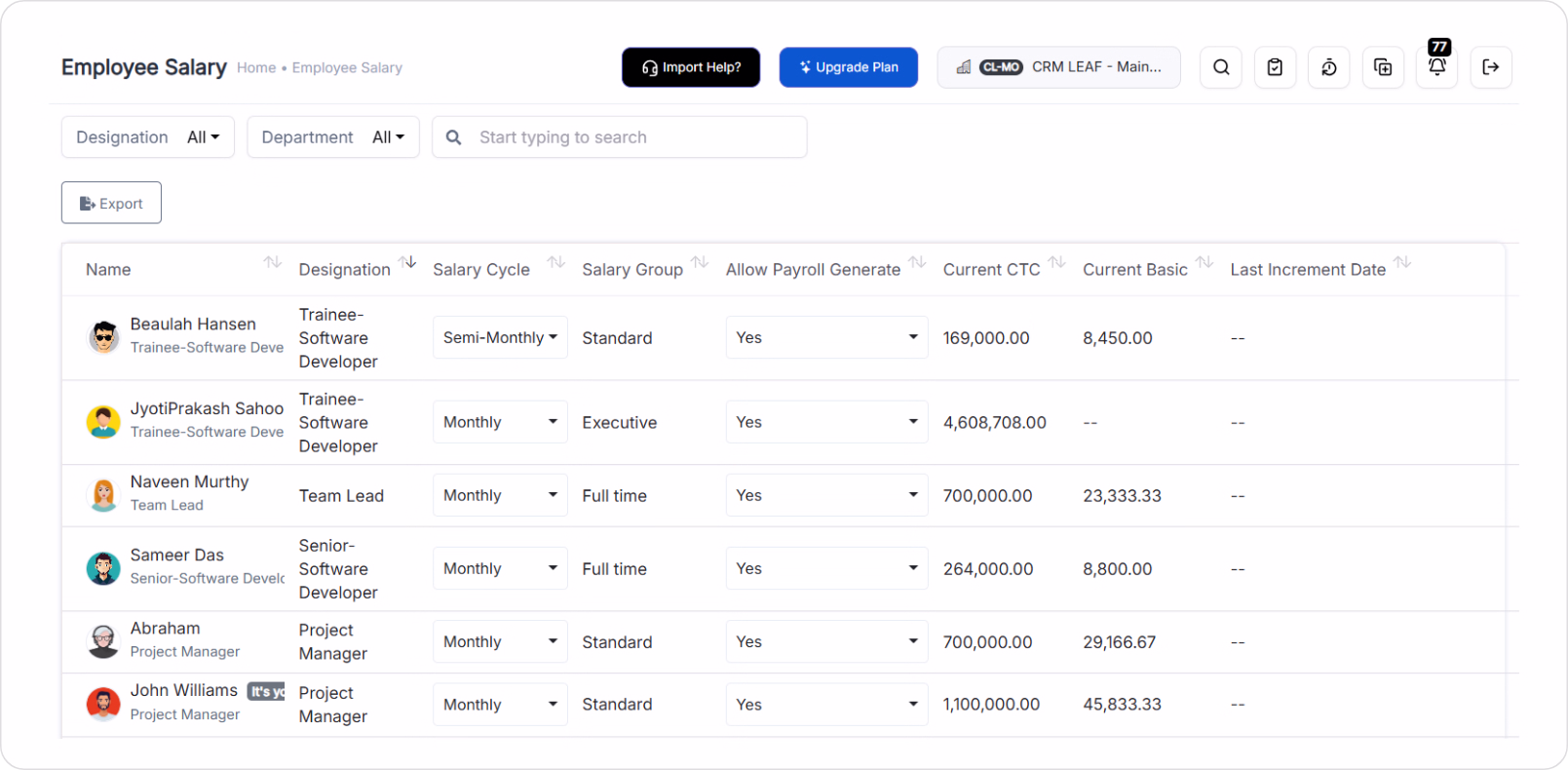The height and width of the screenshot is (770, 1568).
Task: Sort table by Name column
Action: [273, 262]
